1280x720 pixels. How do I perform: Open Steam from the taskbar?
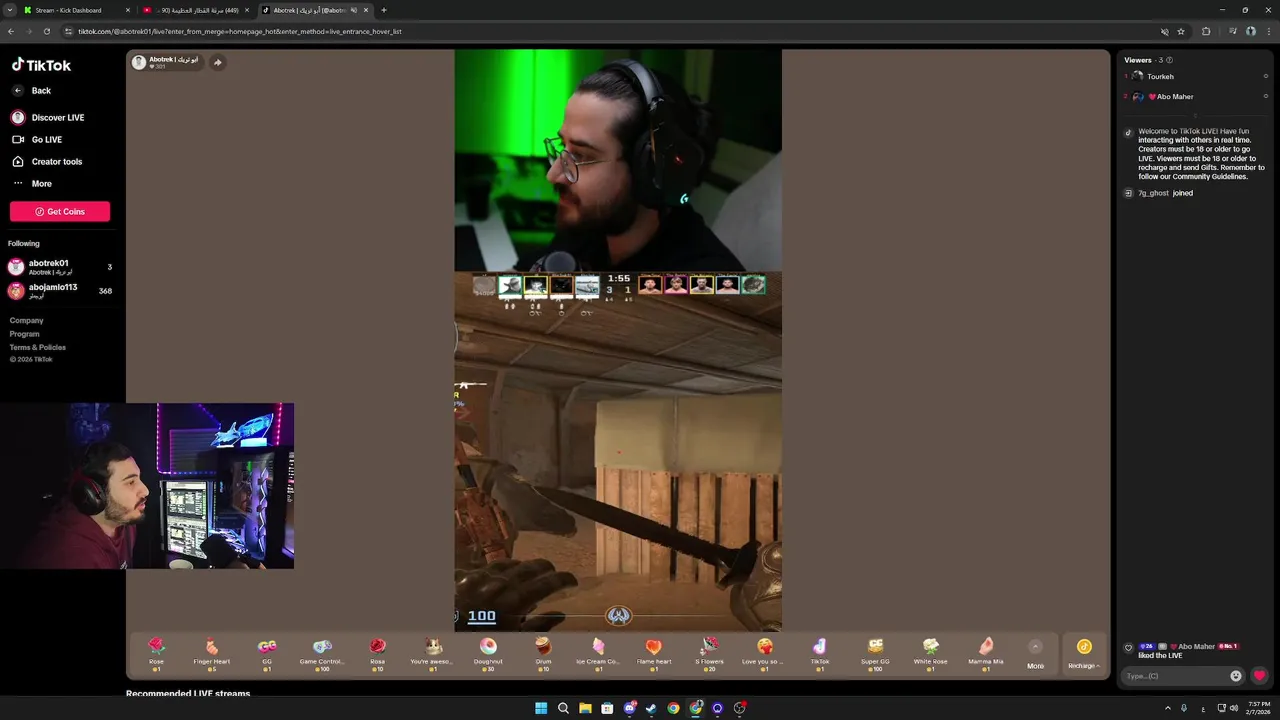coord(651,708)
